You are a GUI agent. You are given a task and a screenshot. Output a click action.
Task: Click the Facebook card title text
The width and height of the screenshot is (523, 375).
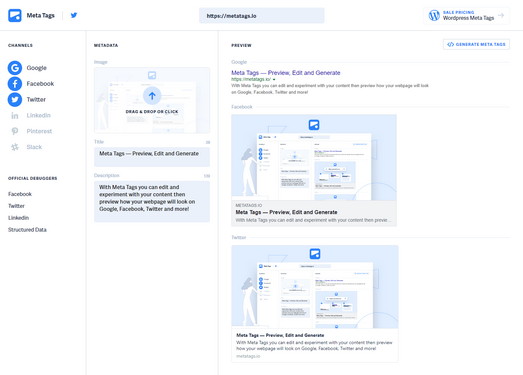click(286, 212)
